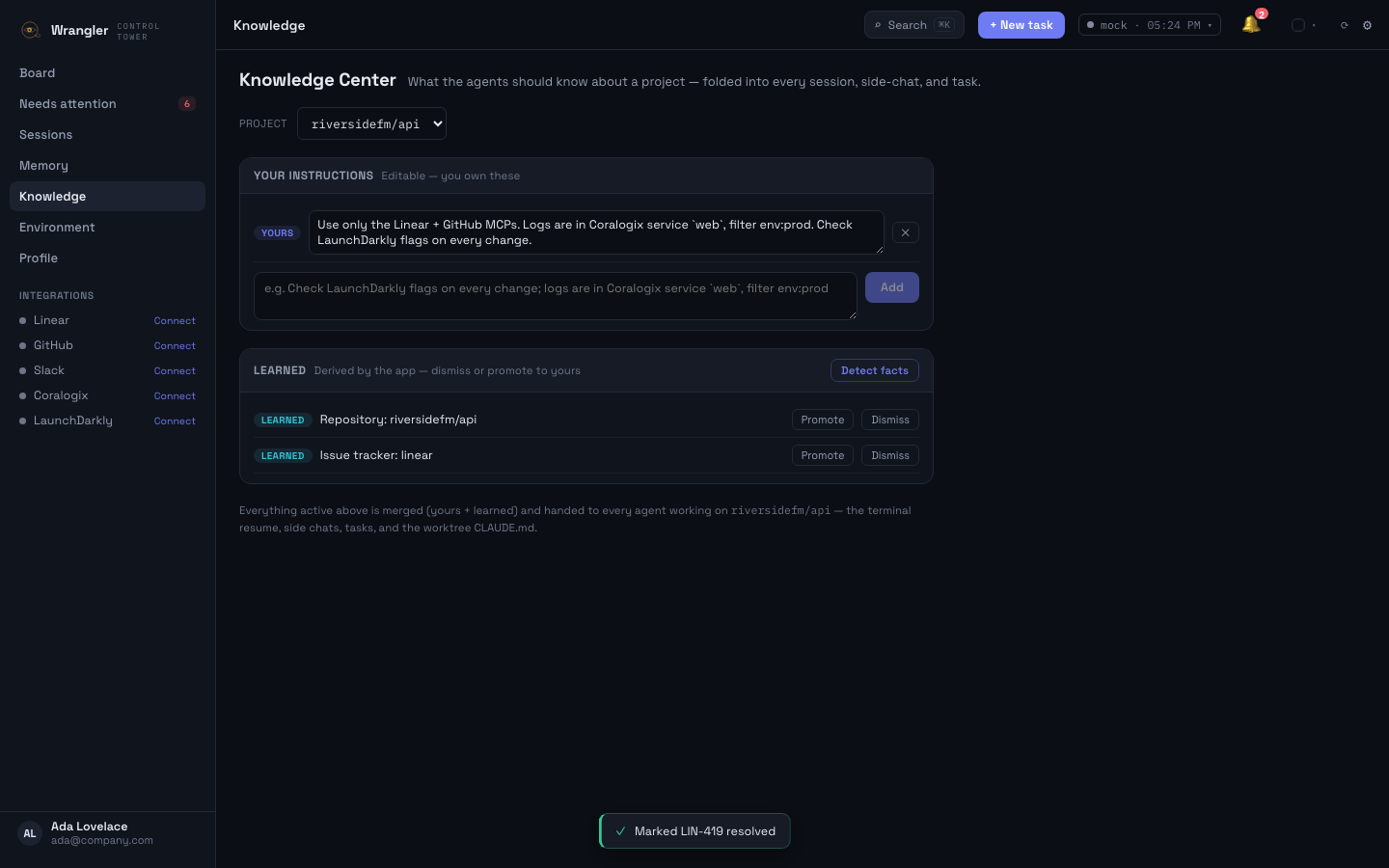Click LEARNED tag beside Issue tracker row
This screenshot has height=868, width=1389.
pos(283,456)
